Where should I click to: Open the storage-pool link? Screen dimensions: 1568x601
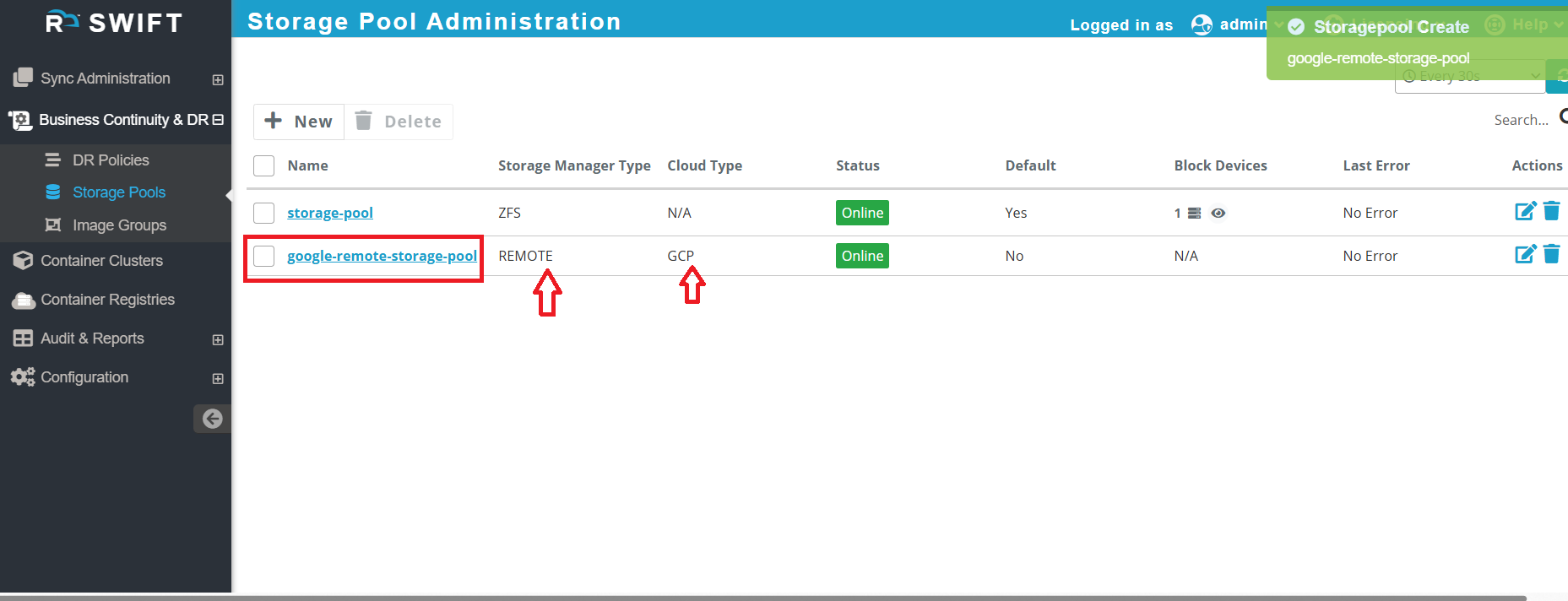pos(330,213)
